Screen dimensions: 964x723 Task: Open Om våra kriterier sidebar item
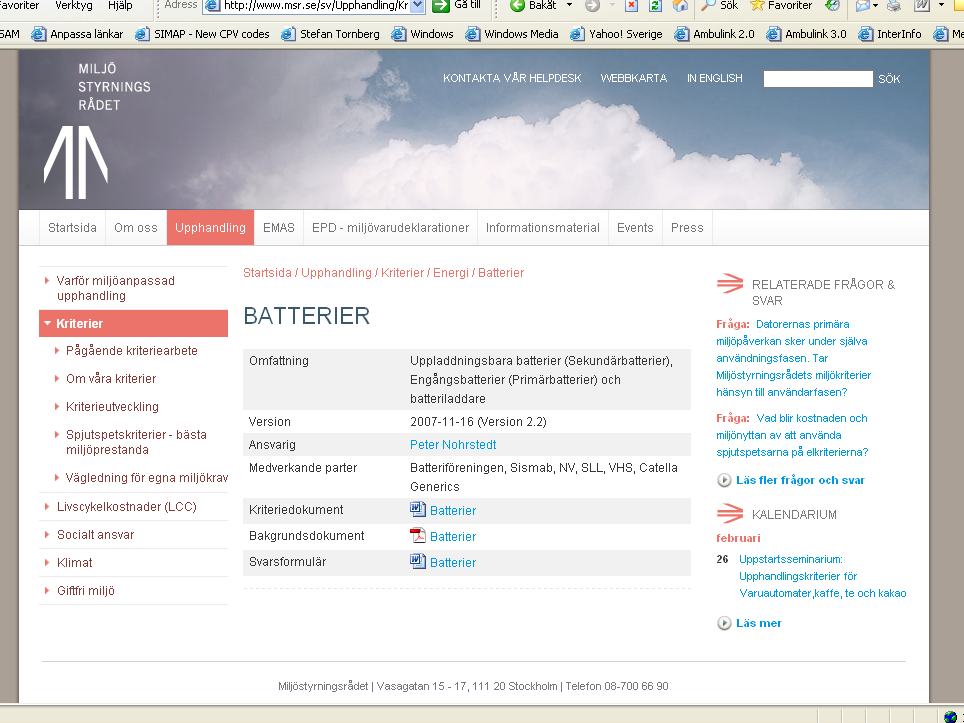click(111, 379)
